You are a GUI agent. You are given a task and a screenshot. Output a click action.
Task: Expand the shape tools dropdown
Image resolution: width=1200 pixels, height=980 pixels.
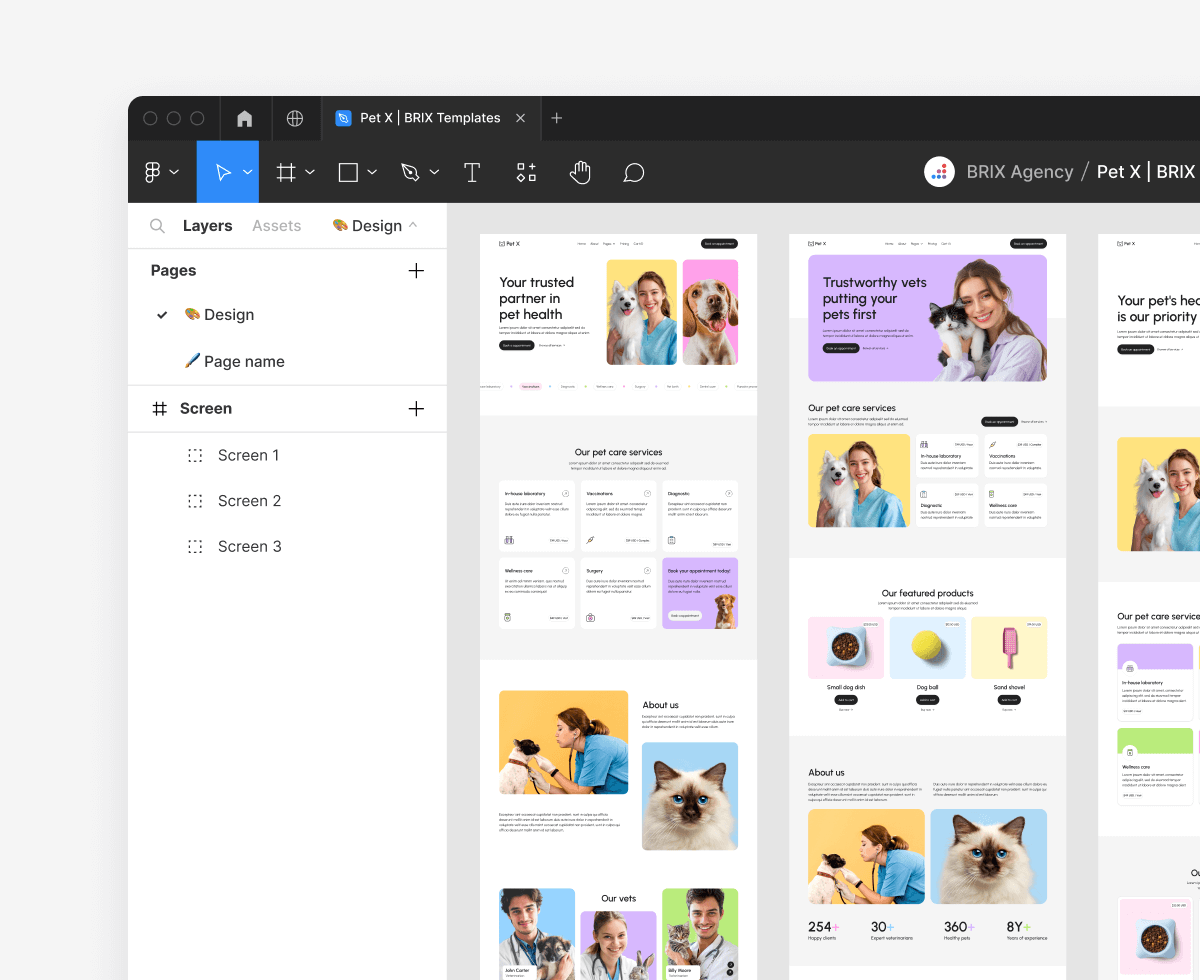coord(371,171)
